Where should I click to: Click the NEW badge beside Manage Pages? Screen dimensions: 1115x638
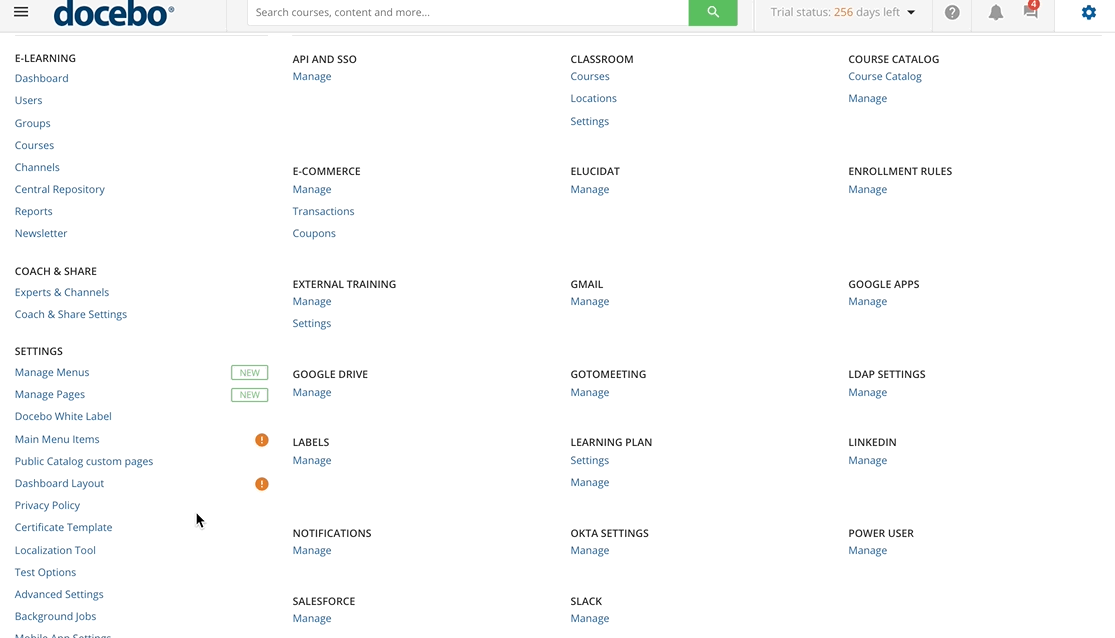coord(250,395)
